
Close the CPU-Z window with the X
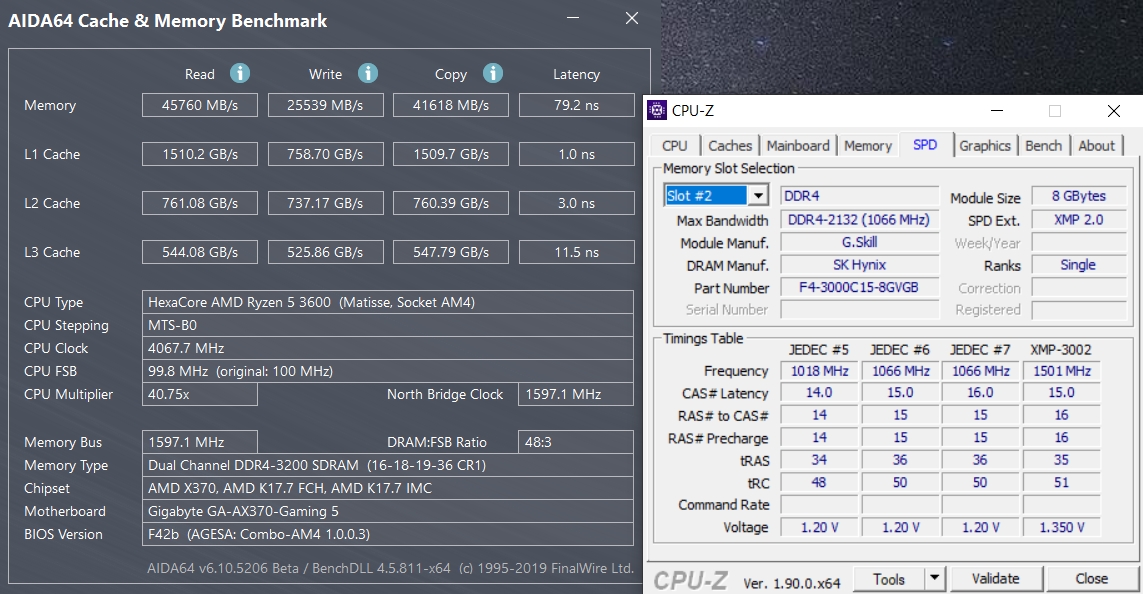pos(1113,111)
